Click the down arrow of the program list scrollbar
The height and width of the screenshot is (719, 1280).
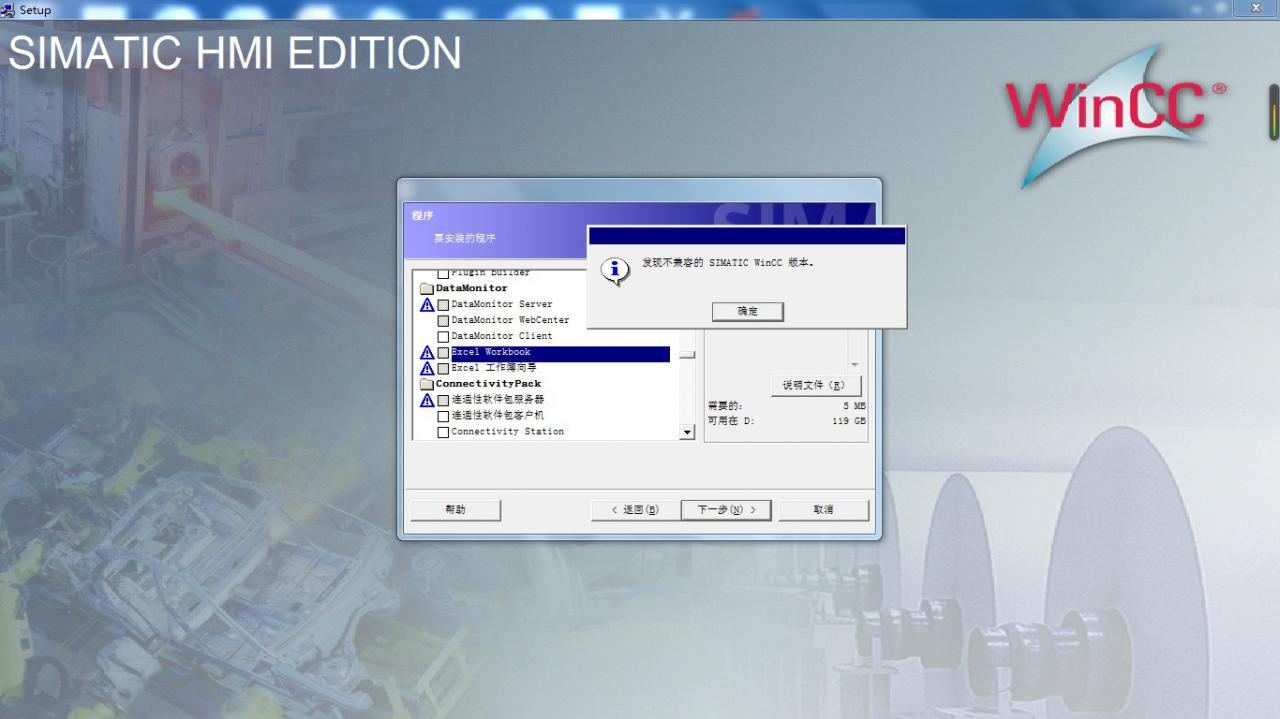coord(687,432)
